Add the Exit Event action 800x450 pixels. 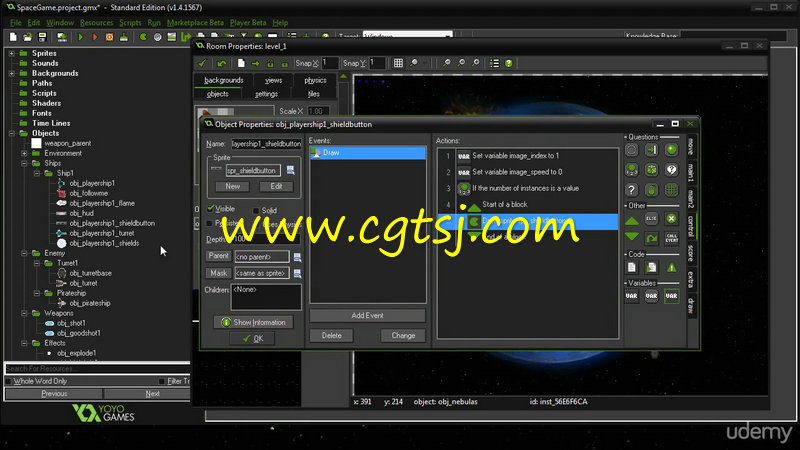coord(671,219)
